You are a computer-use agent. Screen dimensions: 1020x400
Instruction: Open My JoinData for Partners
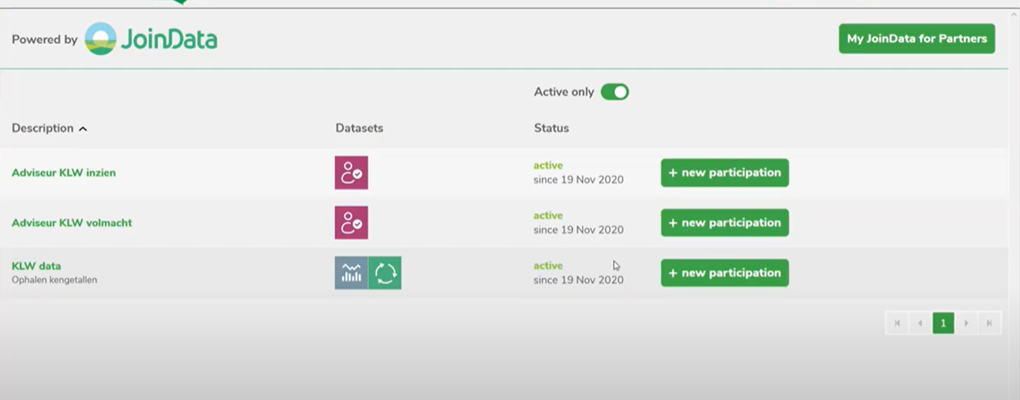916,39
